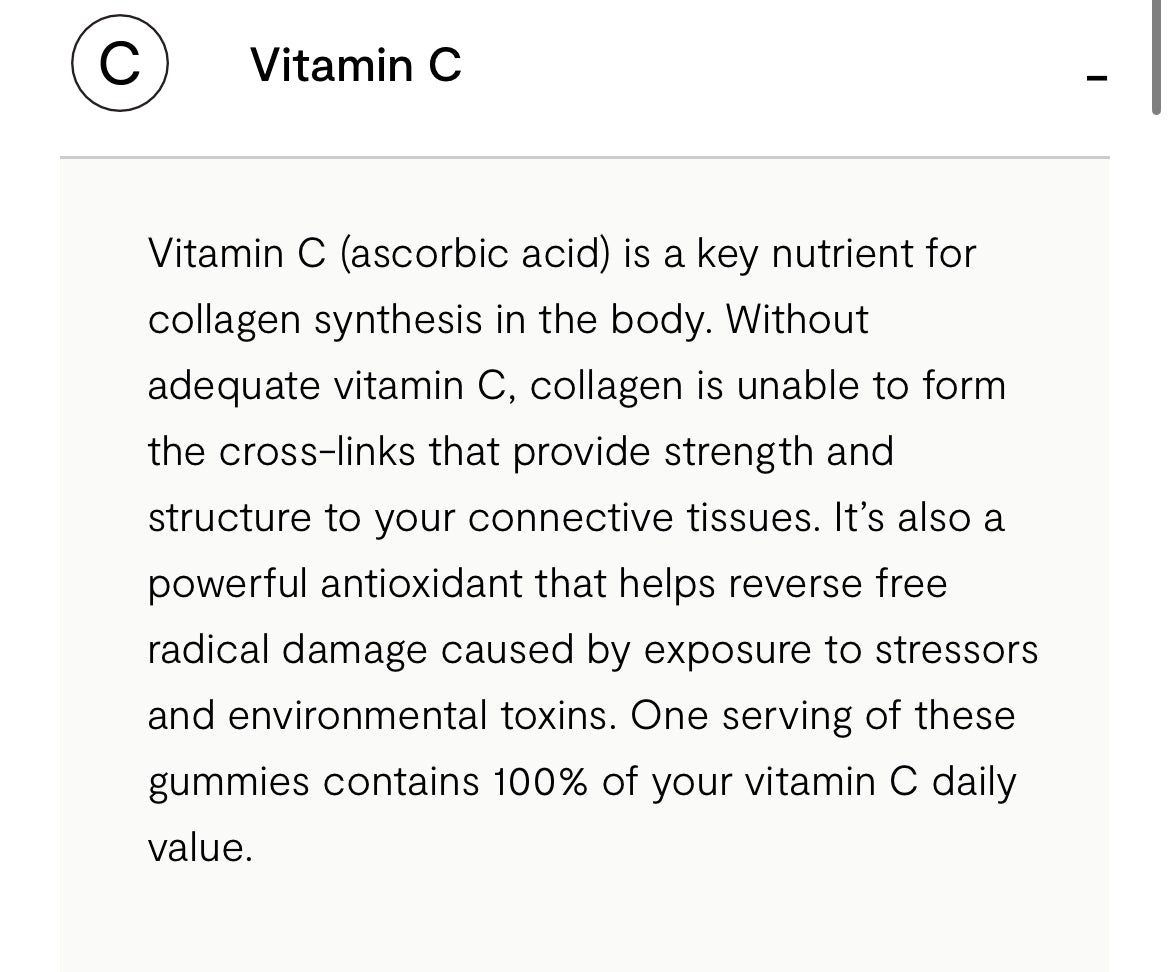The image size is (1170, 972).
Task: Click the final word "value."
Action: (200, 847)
